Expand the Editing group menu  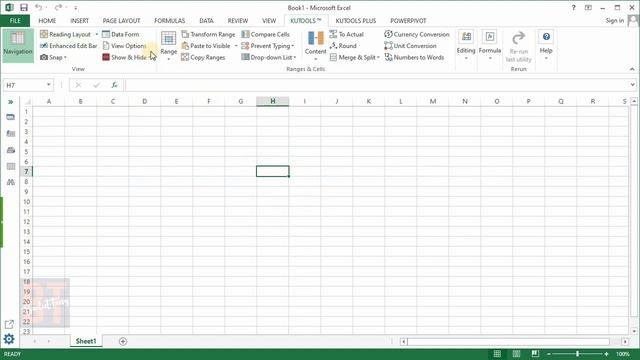point(466,45)
